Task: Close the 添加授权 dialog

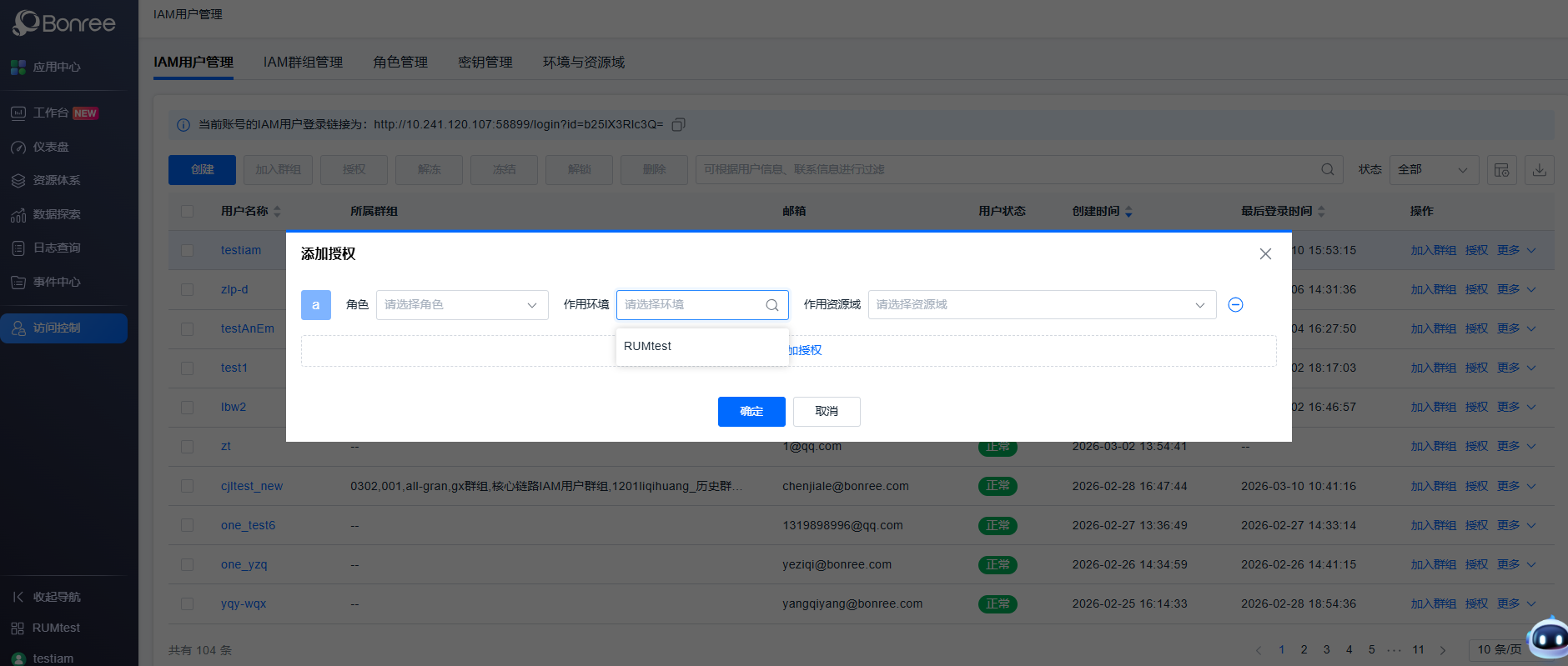Action: (1265, 254)
